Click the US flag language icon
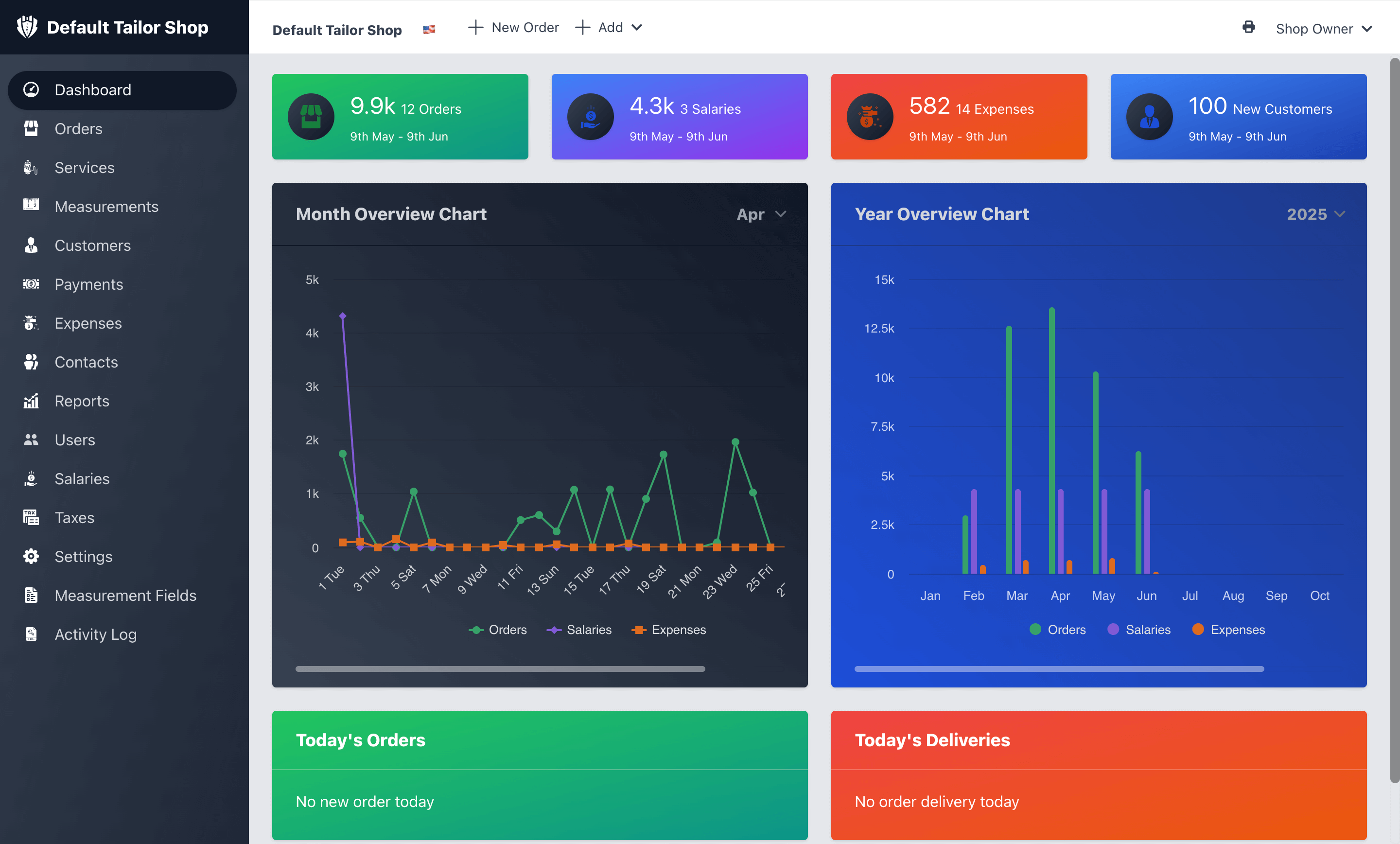The width and height of the screenshot is (1400, 844). coord(429,30)
